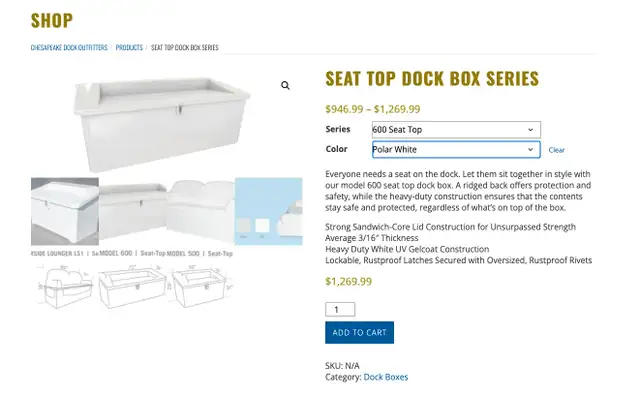The image size is (640, 394).
Task: Go to the Products breadcrumb link
Action: 129,47
